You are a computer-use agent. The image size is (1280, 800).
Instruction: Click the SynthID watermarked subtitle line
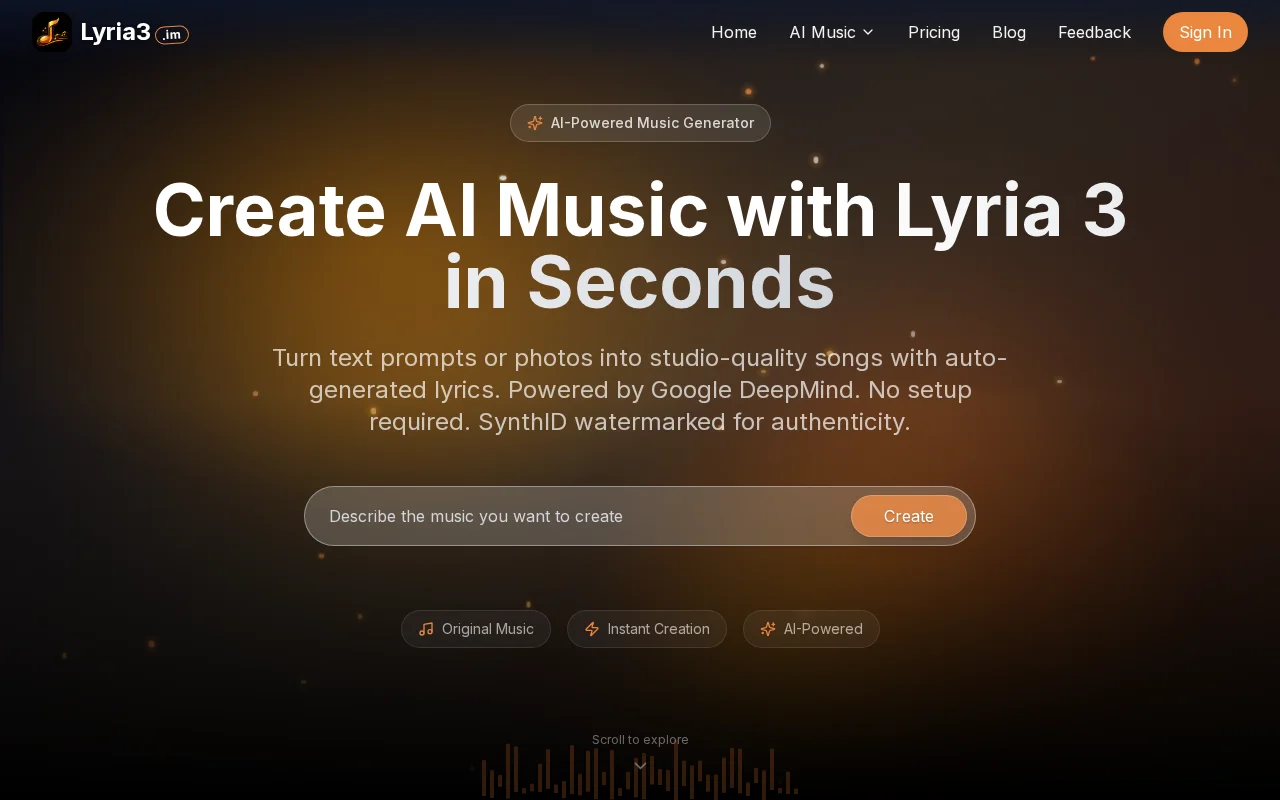[x=640, y=422]
